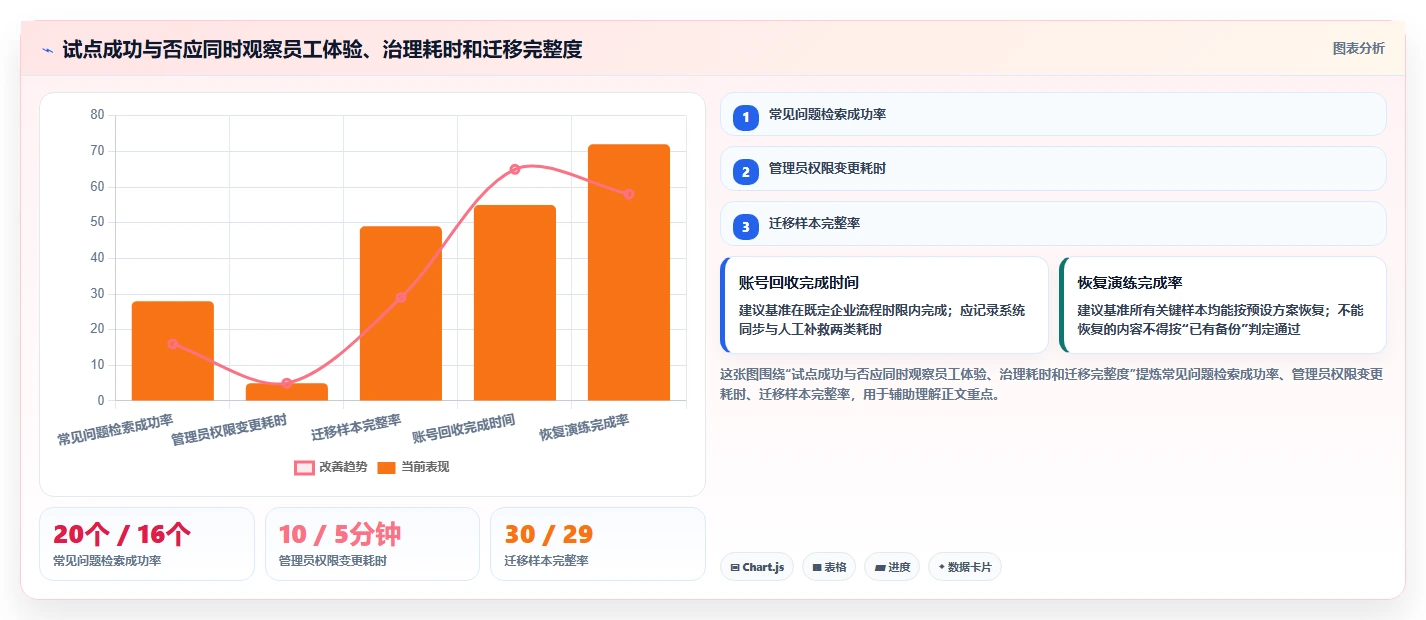The image size is (1426, 620).
Task: Open the 常见问题检索成功率 list item
Action: pyautogui.click(x=1053, y=114)
